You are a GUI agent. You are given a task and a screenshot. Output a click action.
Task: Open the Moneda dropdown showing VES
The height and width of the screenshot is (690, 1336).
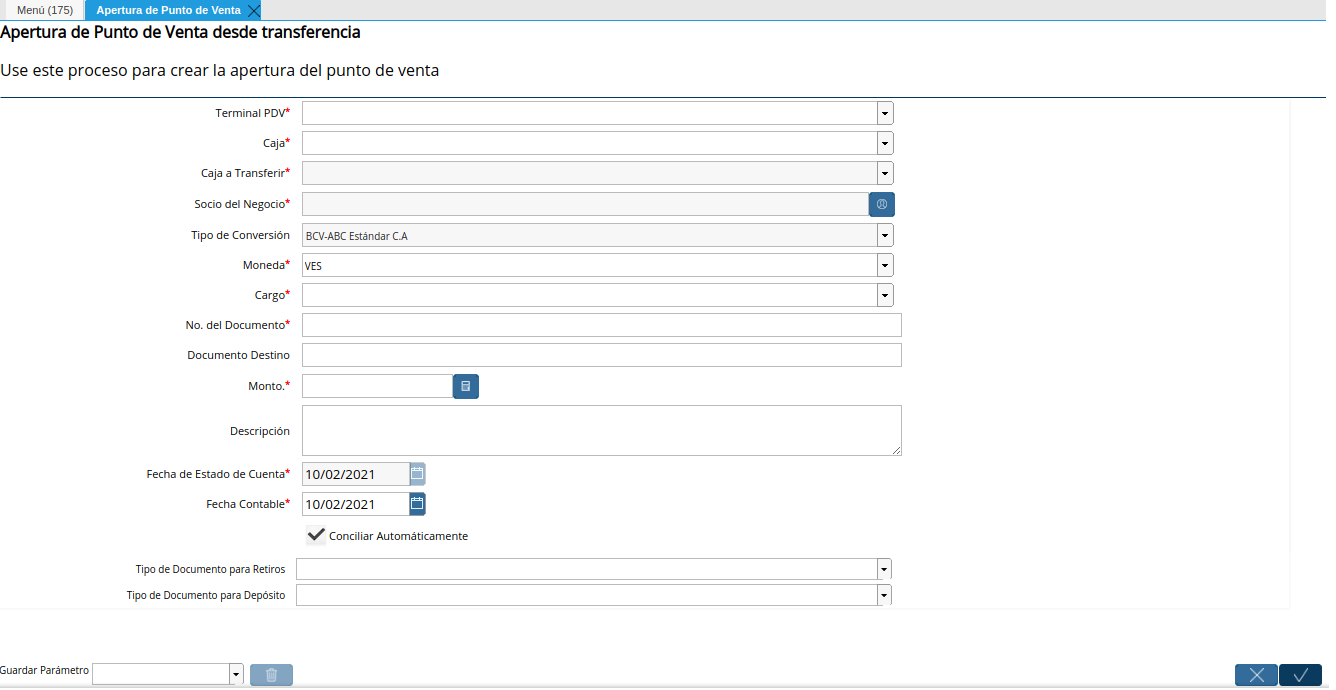[885, 265]
